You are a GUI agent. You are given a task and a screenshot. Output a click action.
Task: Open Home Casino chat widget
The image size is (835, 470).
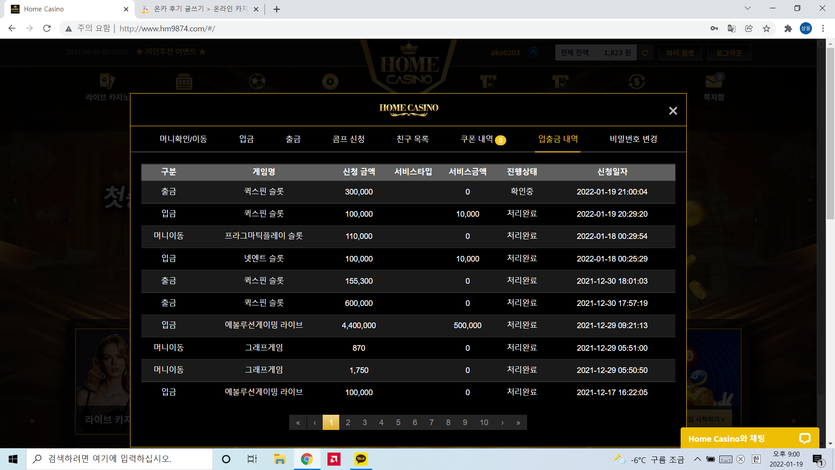750,439
